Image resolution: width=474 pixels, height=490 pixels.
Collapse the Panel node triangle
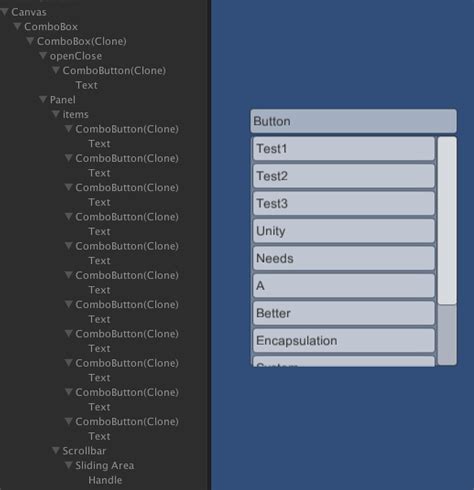click(x=43, y=100)
